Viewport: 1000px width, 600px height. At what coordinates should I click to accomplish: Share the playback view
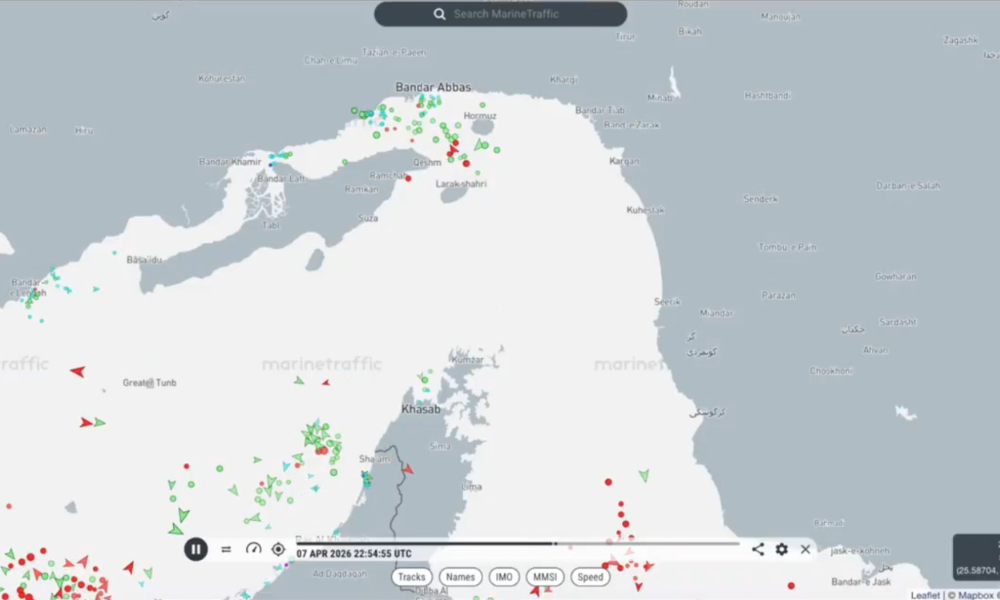click(x=758, y=549)
